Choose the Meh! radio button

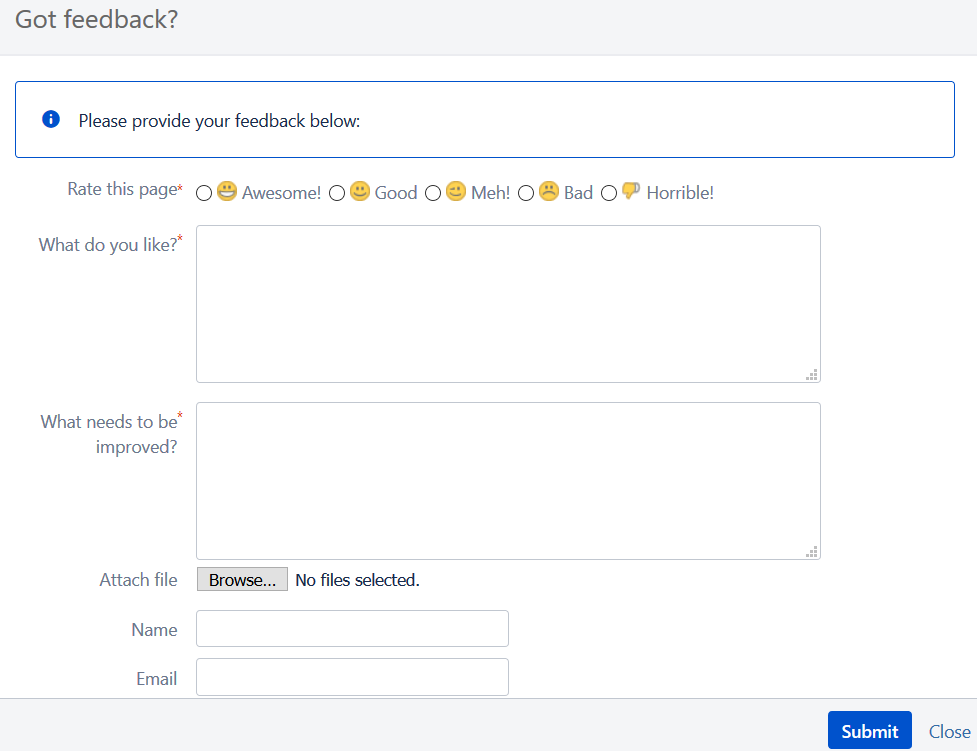[433, 193]
